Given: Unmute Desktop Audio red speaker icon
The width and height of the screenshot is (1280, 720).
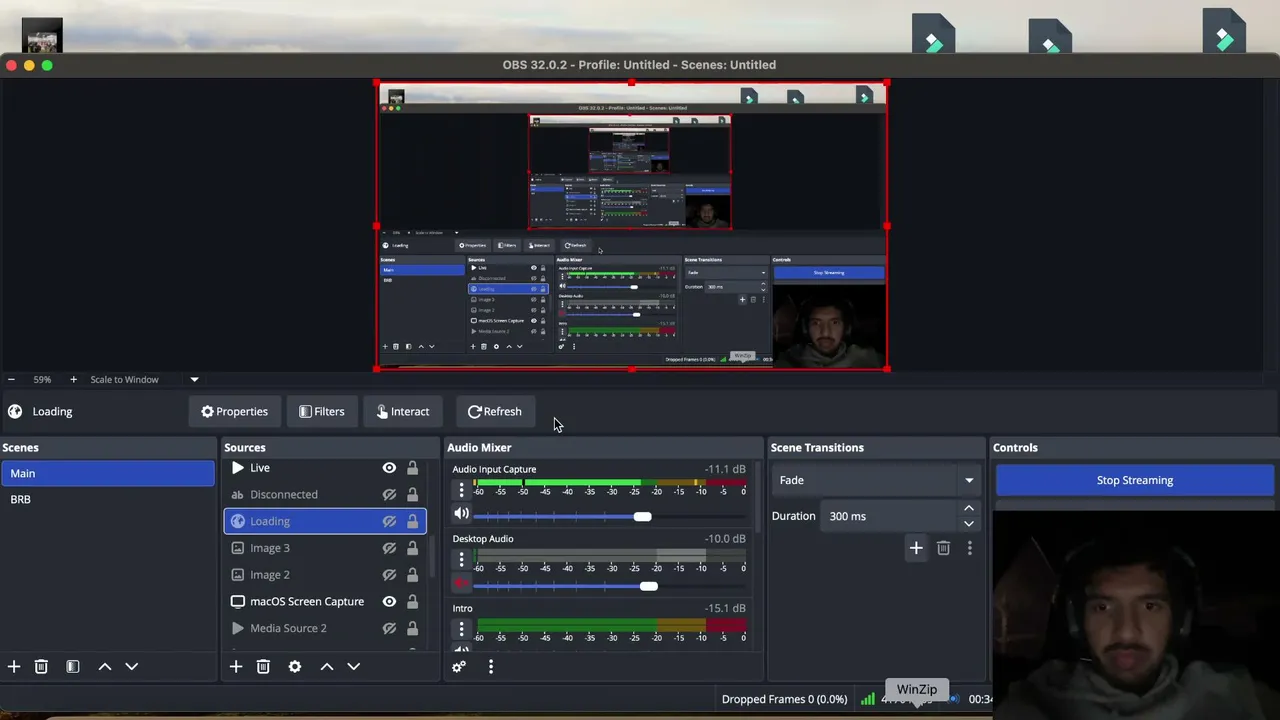Looking at the screenshot, I should [461, 584].
